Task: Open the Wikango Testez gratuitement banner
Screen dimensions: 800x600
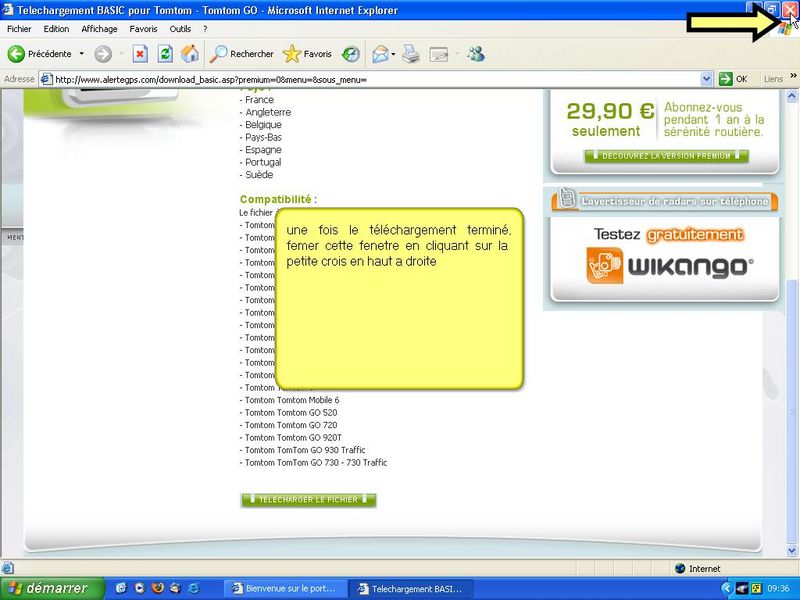Action: click(664, 259)
